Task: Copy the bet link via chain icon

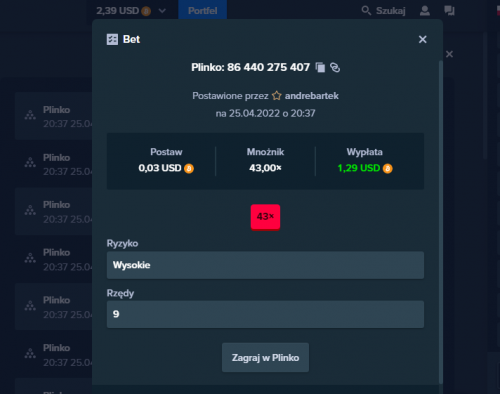Action: click(x=335, y=67)
